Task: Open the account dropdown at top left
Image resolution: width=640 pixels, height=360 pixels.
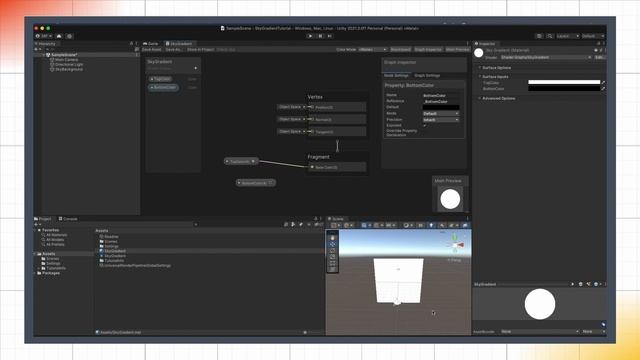Action: click(44, 36)
